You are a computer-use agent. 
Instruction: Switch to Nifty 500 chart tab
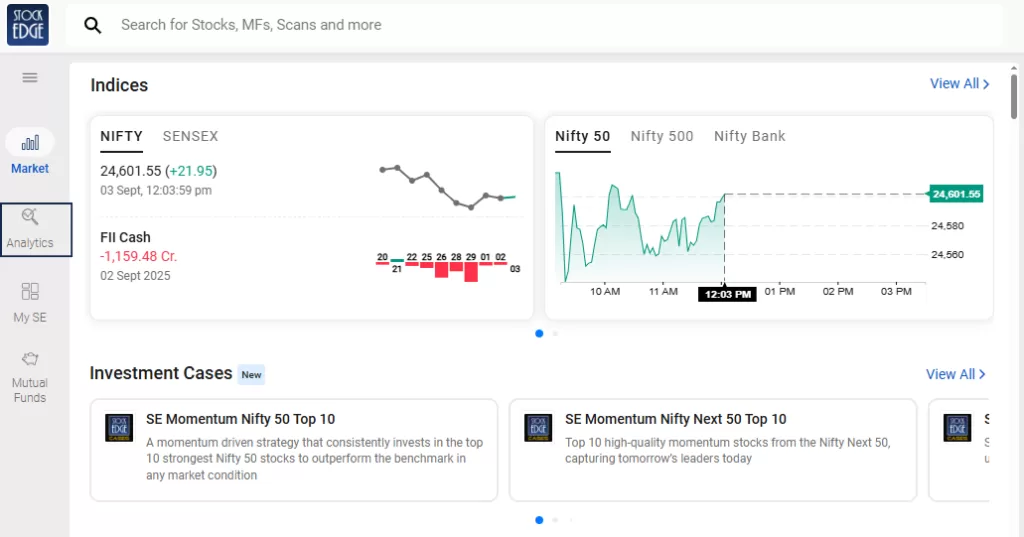[662, 137]
